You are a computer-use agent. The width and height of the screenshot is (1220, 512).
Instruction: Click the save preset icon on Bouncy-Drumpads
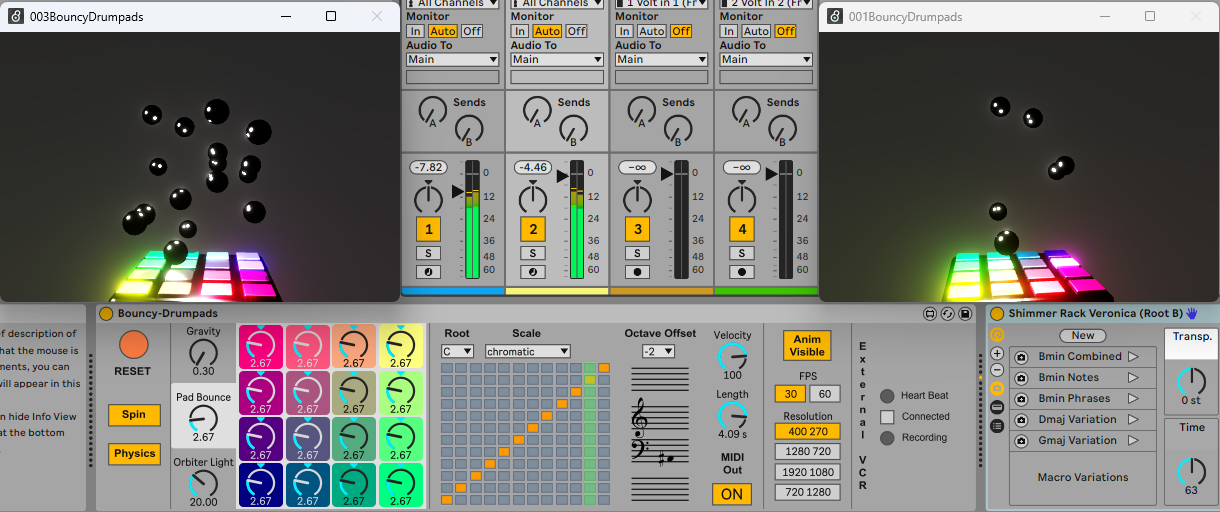click(965, 314)
